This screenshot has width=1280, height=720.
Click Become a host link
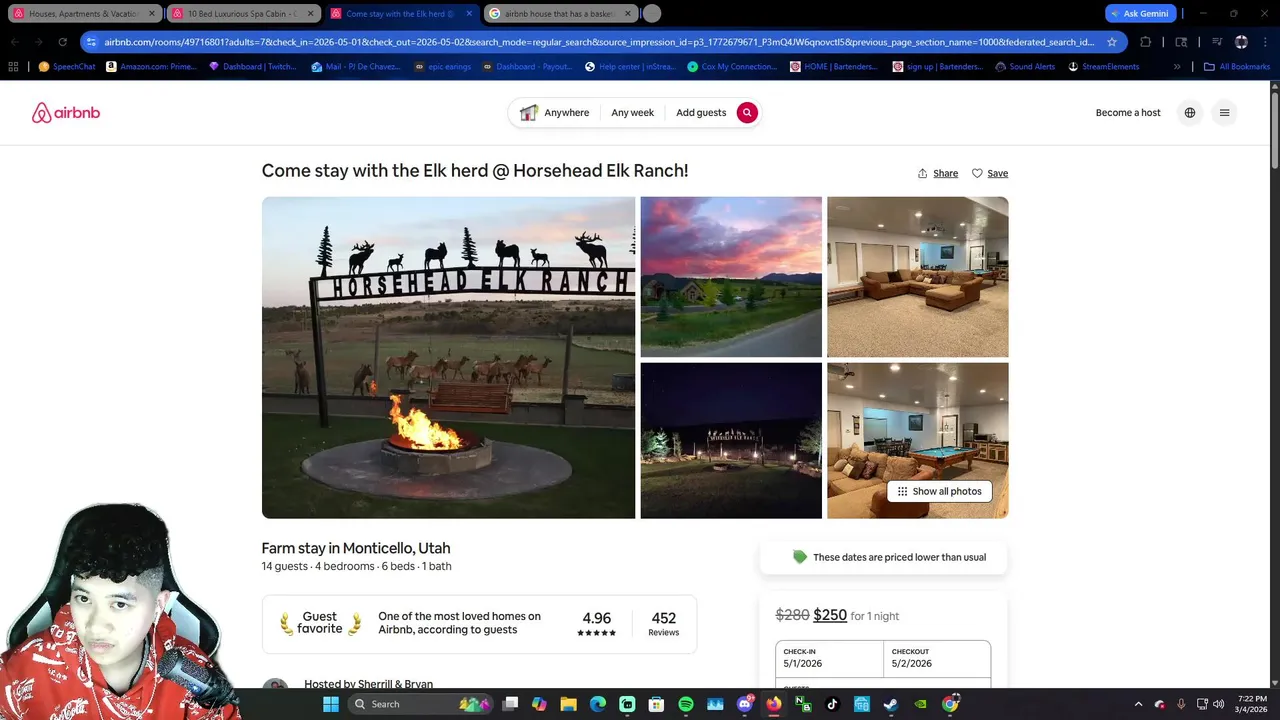coord(1128,113)
